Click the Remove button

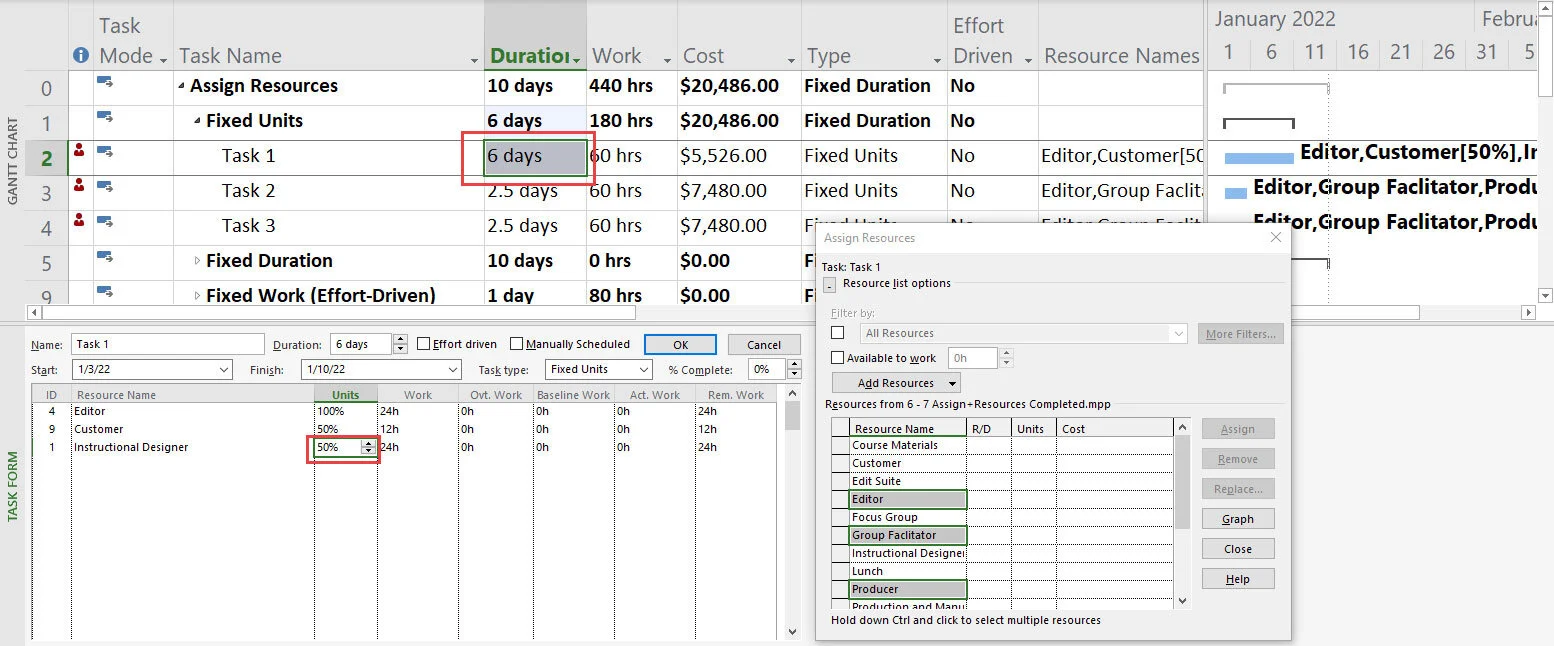coord(1237,459)
